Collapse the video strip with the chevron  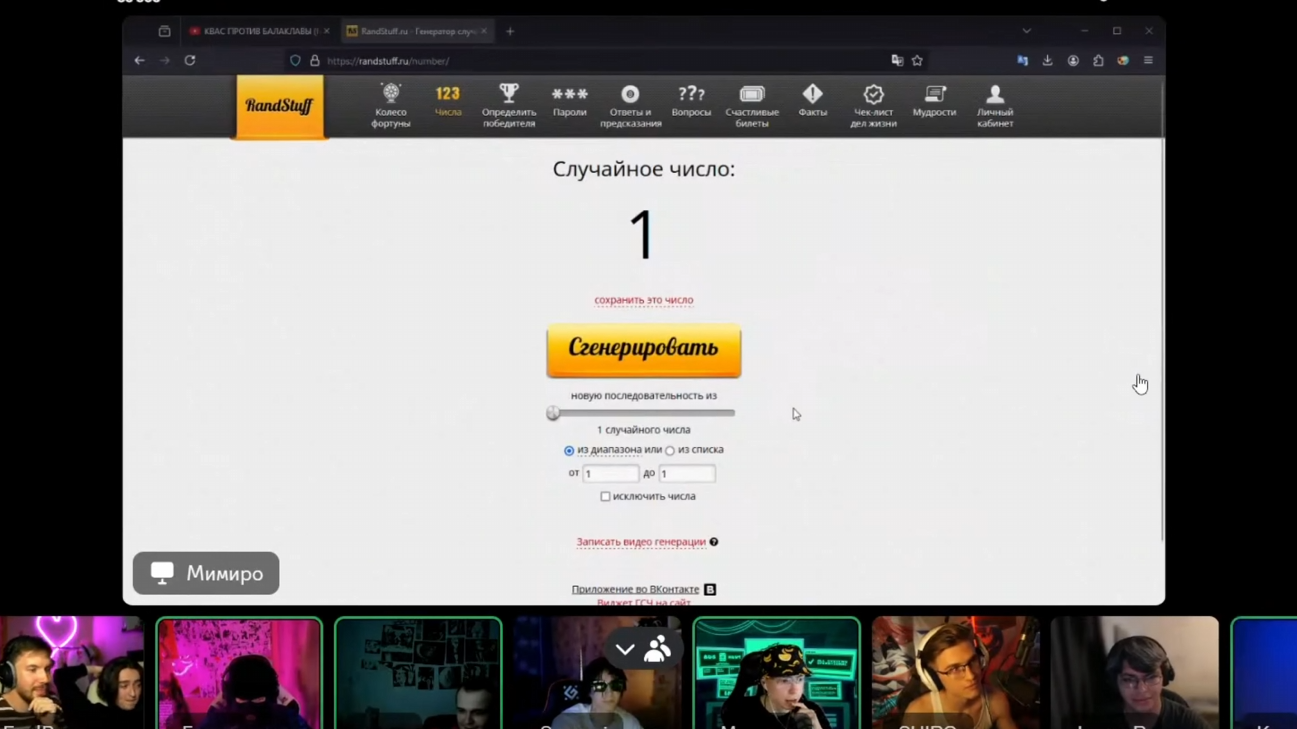tap(625, 650)
